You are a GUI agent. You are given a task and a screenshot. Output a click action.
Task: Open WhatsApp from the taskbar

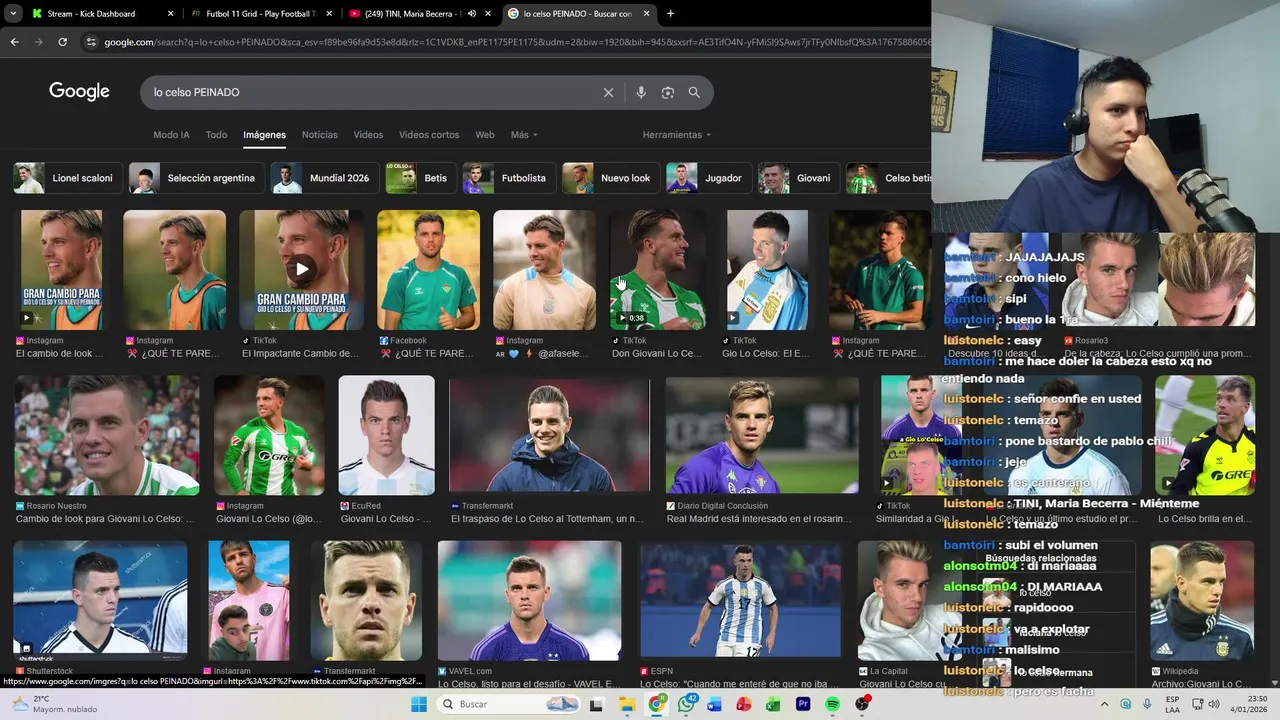coord(686,704)
